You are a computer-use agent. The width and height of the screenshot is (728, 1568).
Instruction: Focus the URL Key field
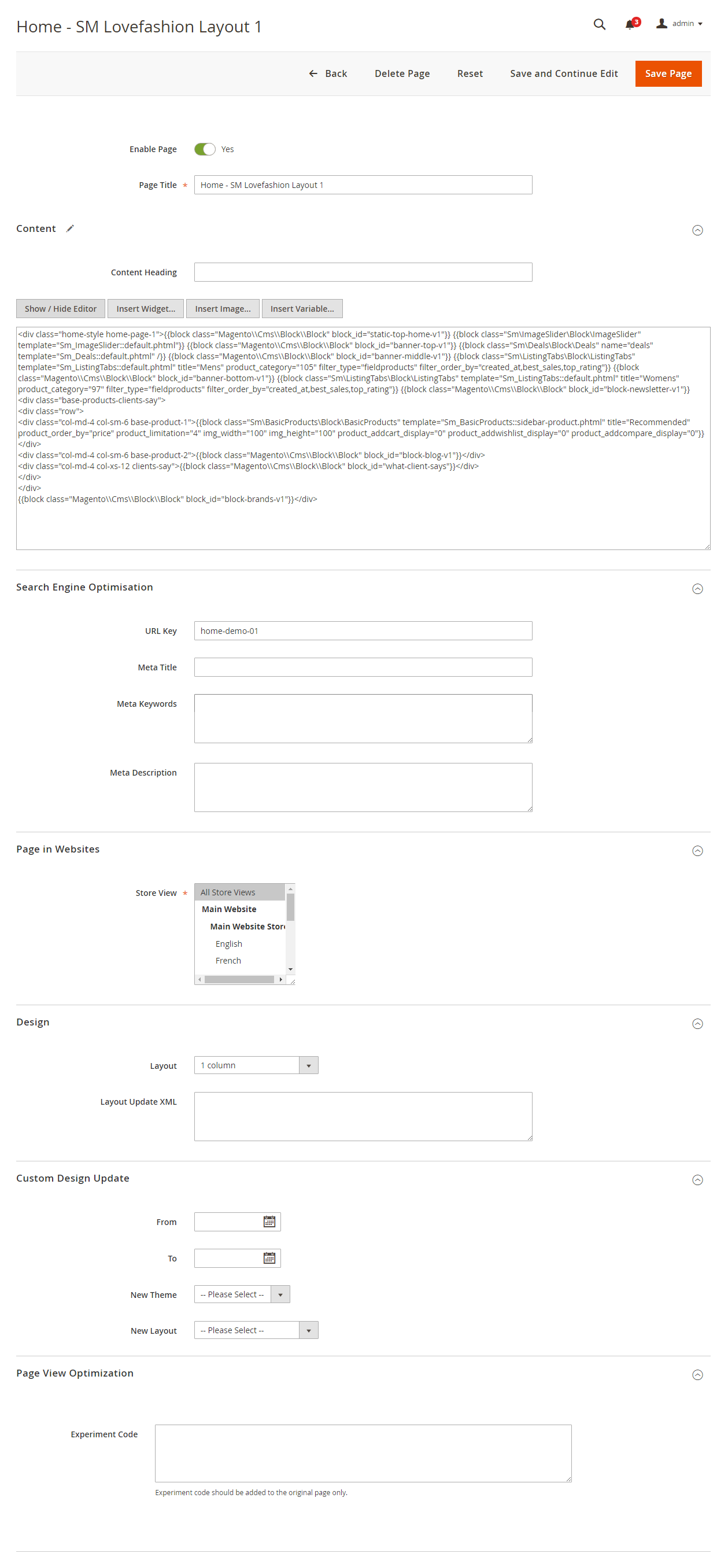pos(363,630)
